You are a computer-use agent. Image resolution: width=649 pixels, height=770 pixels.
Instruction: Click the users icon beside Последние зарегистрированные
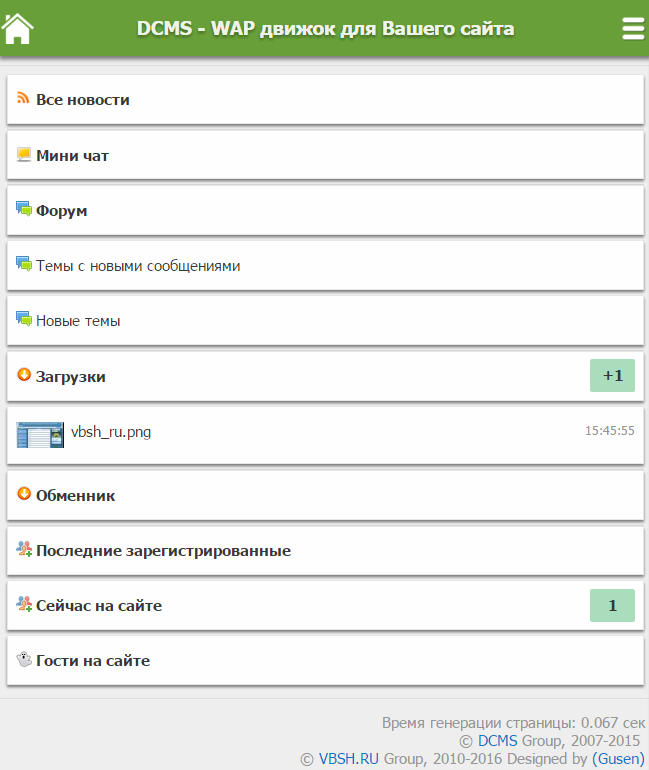tap(24, 549)
